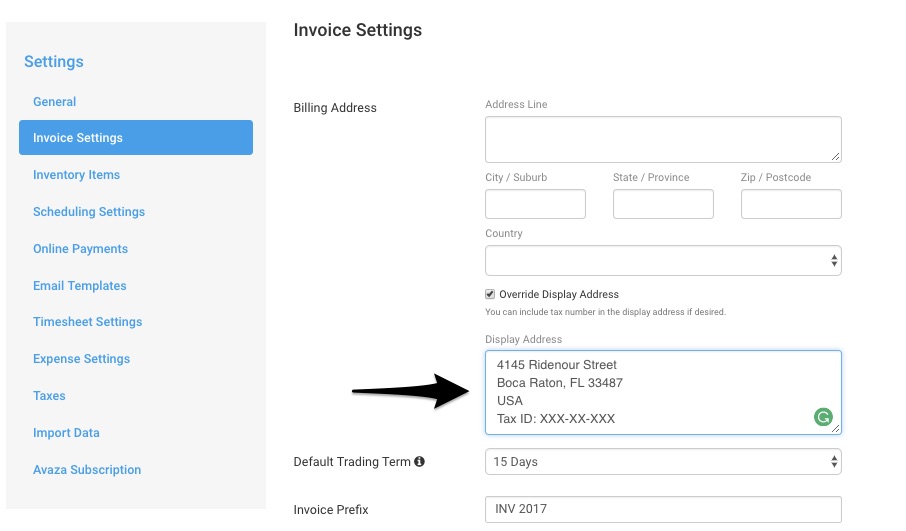Click the info icon beside Default Trading Term

click(419, 461)
